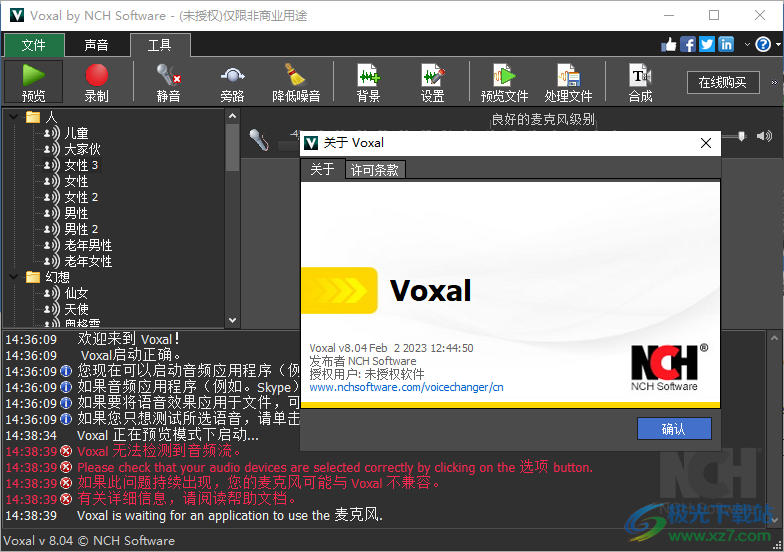Click the main window title bar app icon

[17, 16]
